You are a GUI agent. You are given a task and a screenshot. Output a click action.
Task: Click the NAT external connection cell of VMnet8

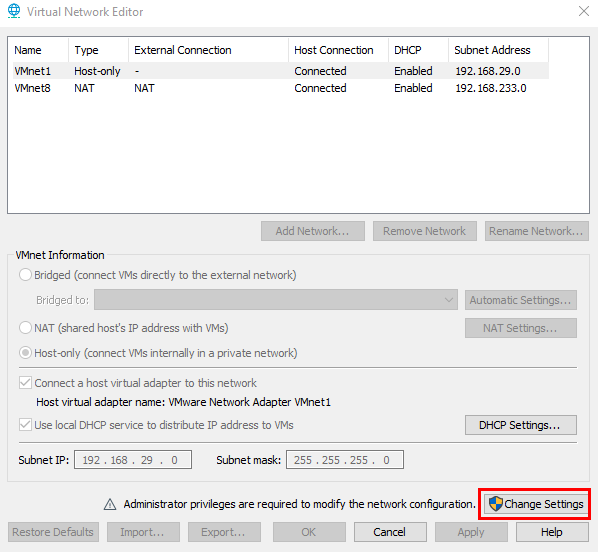144,88
